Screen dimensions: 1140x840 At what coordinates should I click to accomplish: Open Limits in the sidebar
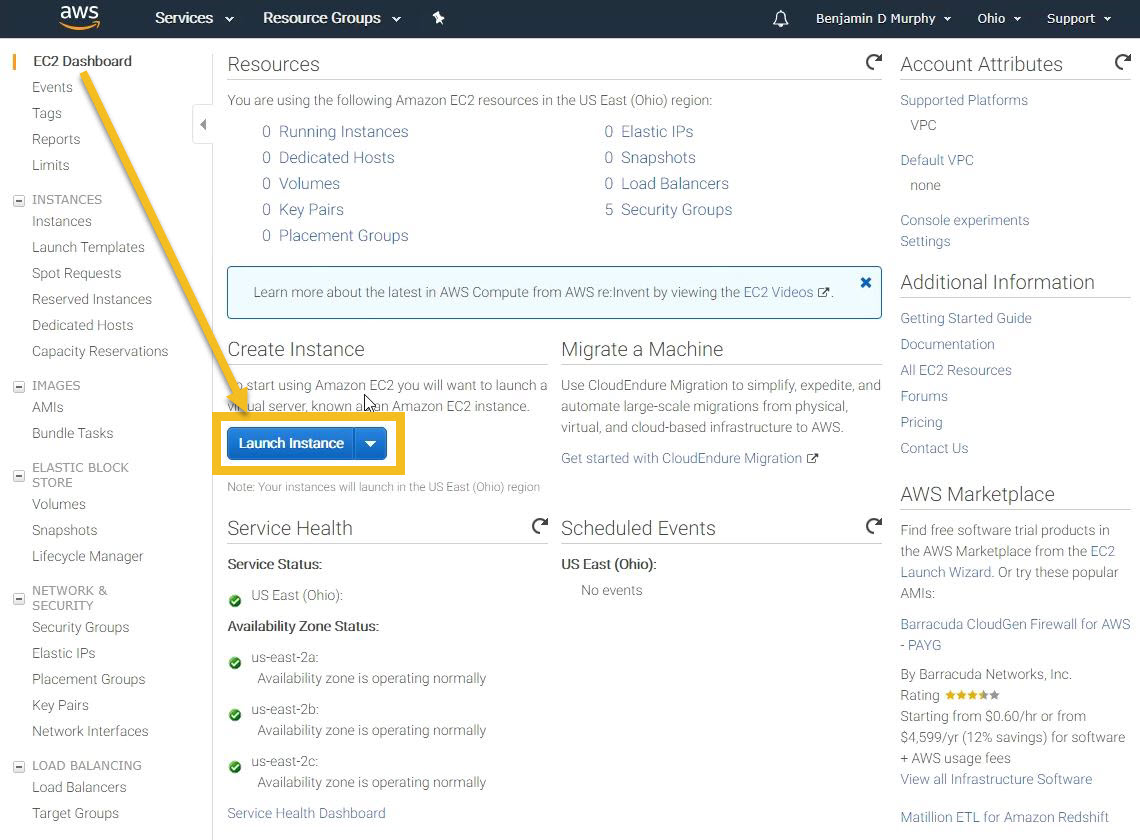pos(51,165)
